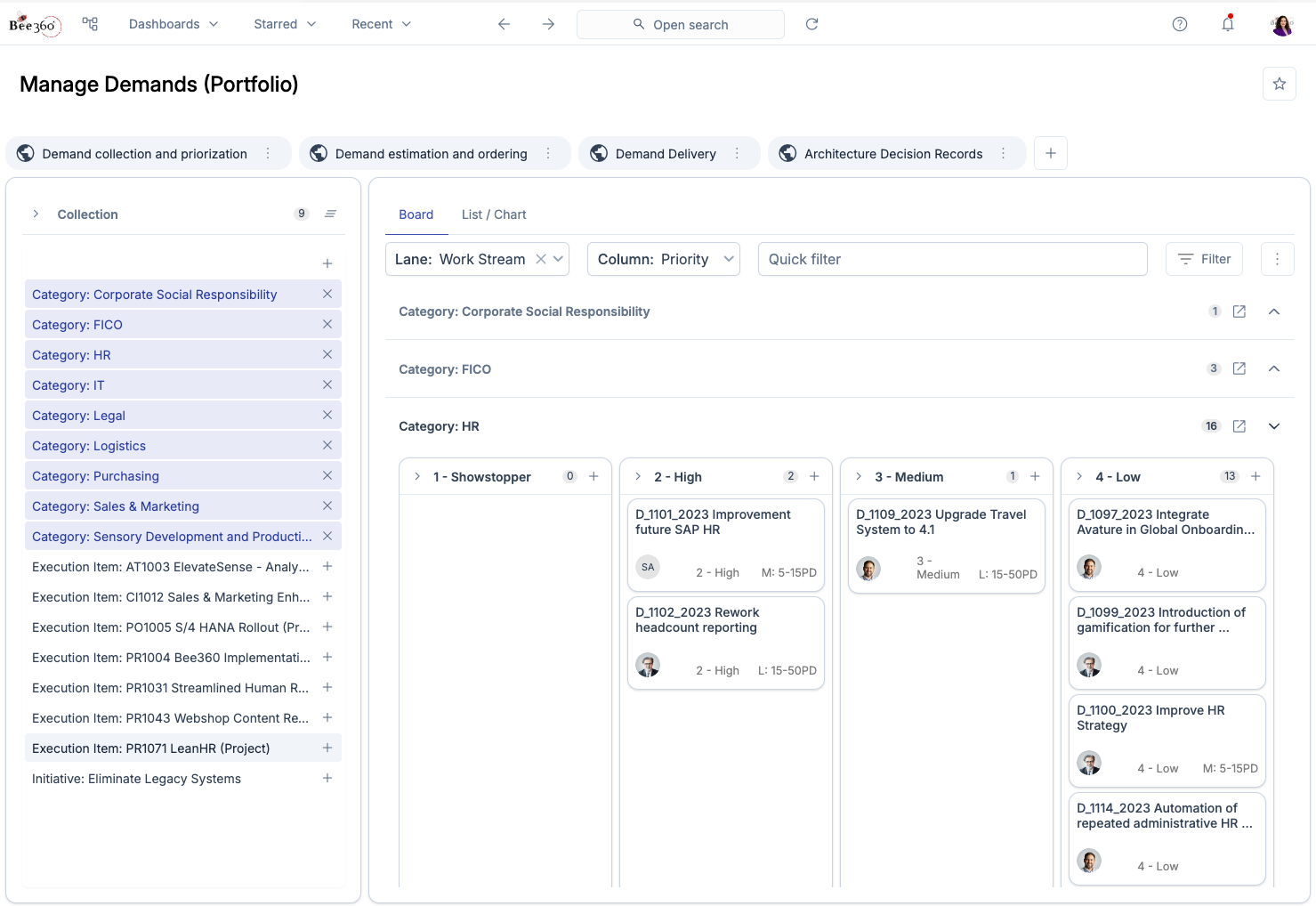Click the Filter button

1204,259
